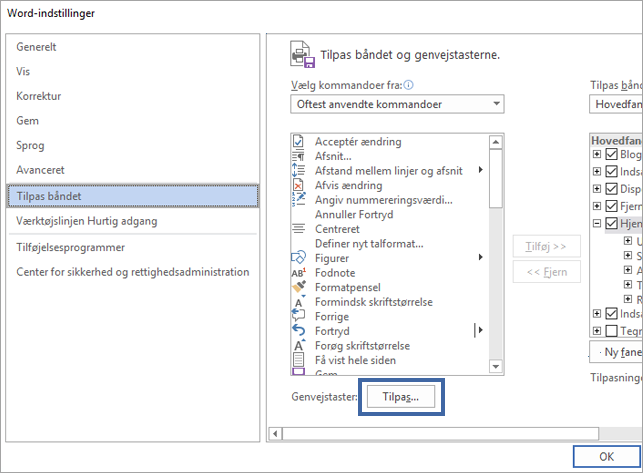Click the Angiv nummereringsværdi icon
This screenshot has height=473, width=643.
(298, 200)
